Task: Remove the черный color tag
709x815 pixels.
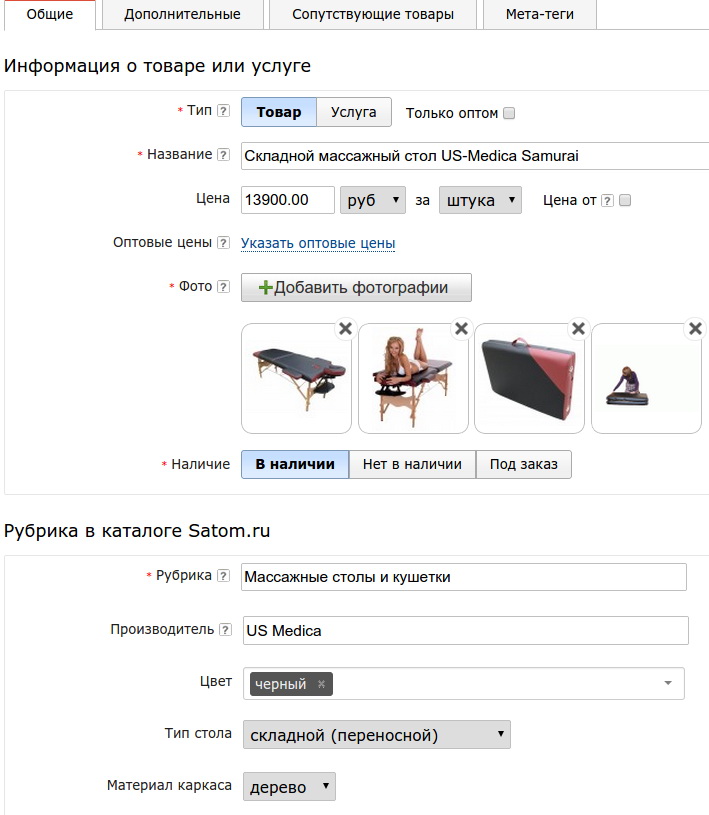Action: coord(321,684)
